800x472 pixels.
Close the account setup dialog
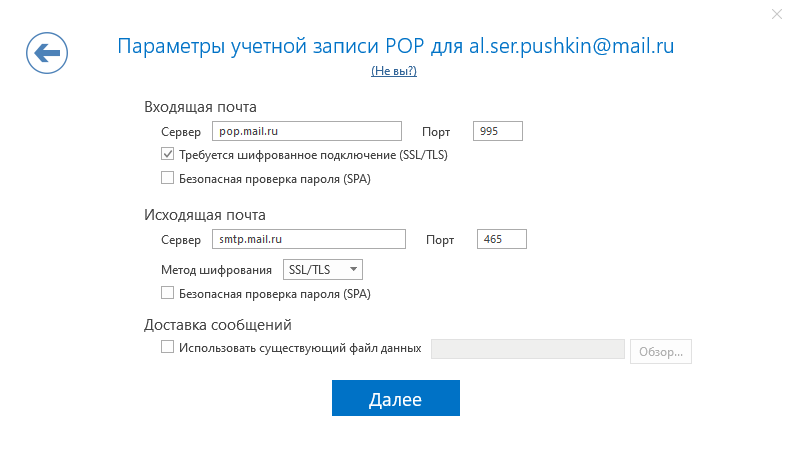pos(777,14)
